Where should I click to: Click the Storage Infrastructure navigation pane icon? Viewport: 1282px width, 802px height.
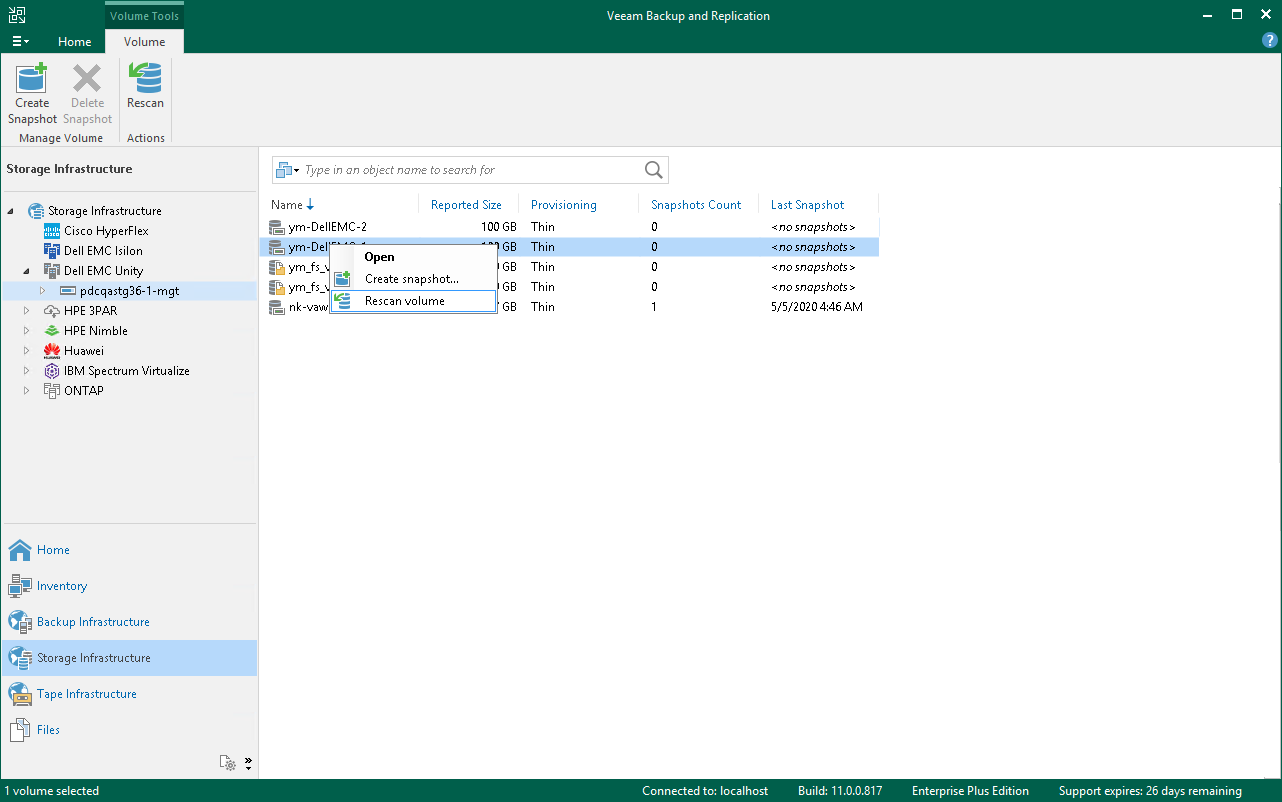pos(20,658)
